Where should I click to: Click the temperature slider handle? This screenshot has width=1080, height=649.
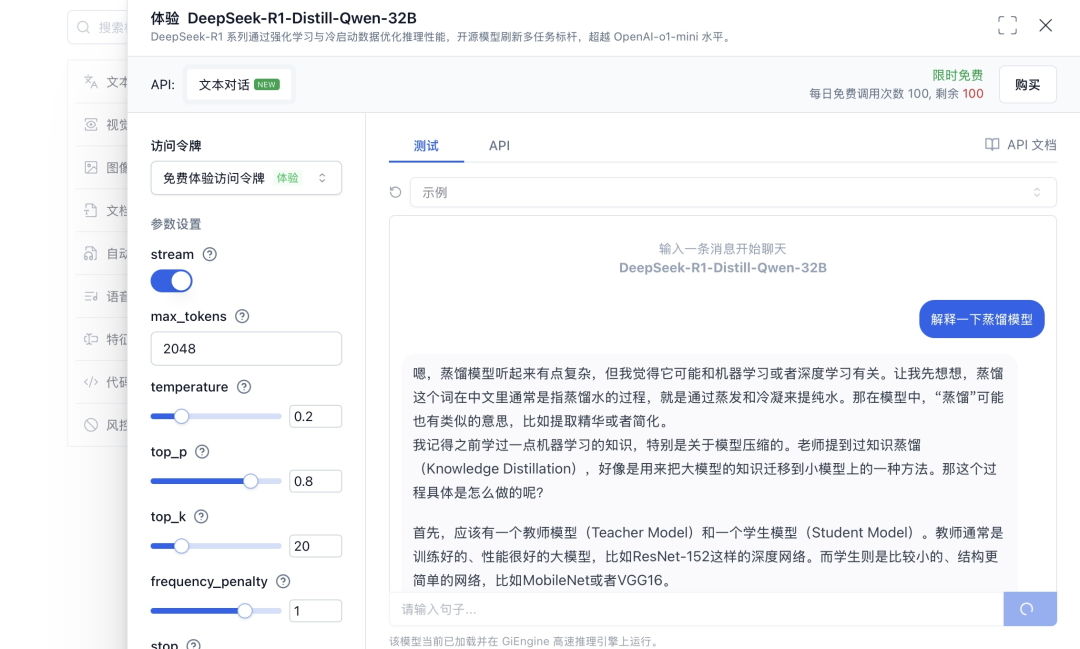[181, 416]
